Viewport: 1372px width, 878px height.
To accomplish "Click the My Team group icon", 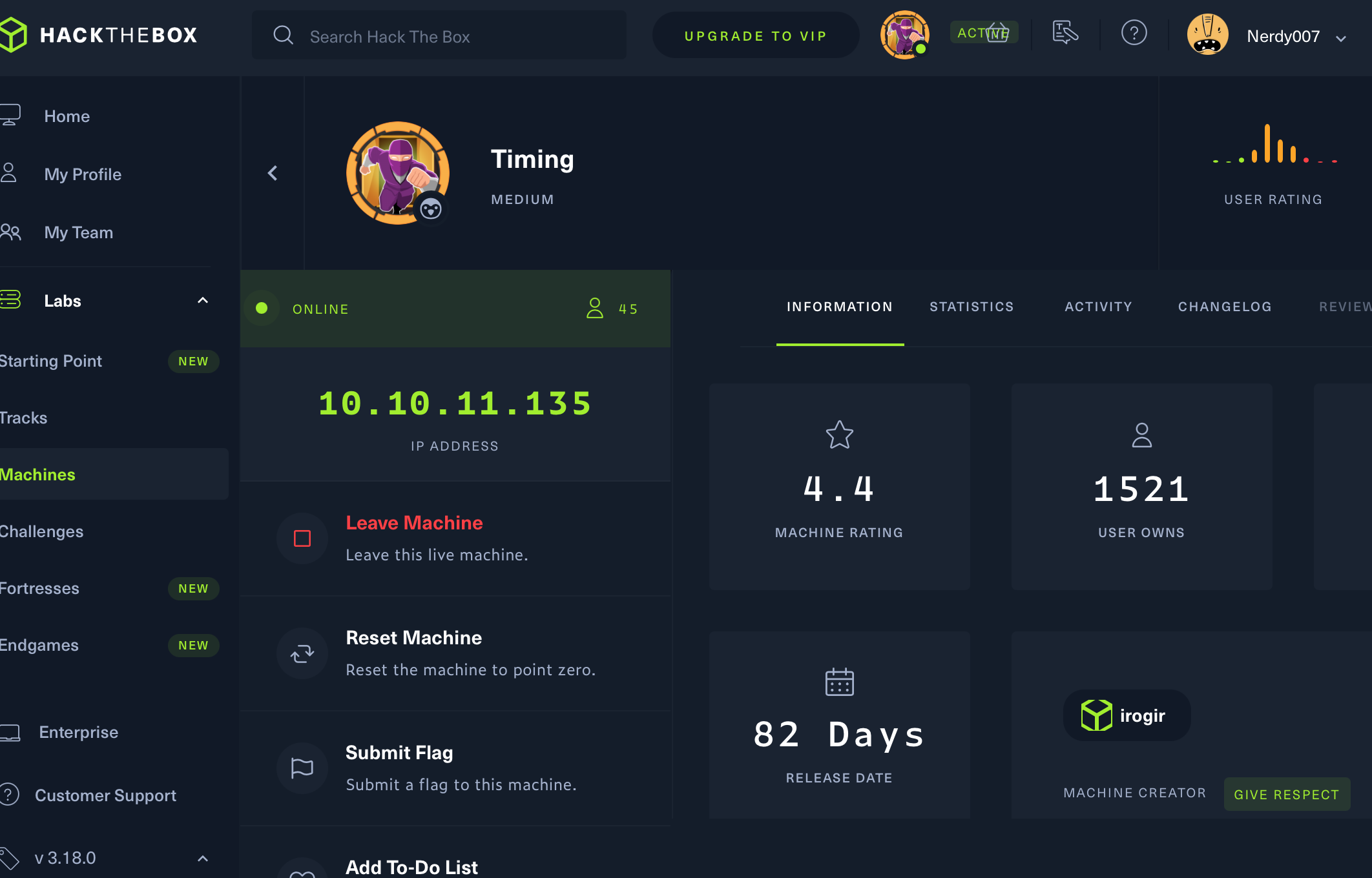I will (10, 232).
